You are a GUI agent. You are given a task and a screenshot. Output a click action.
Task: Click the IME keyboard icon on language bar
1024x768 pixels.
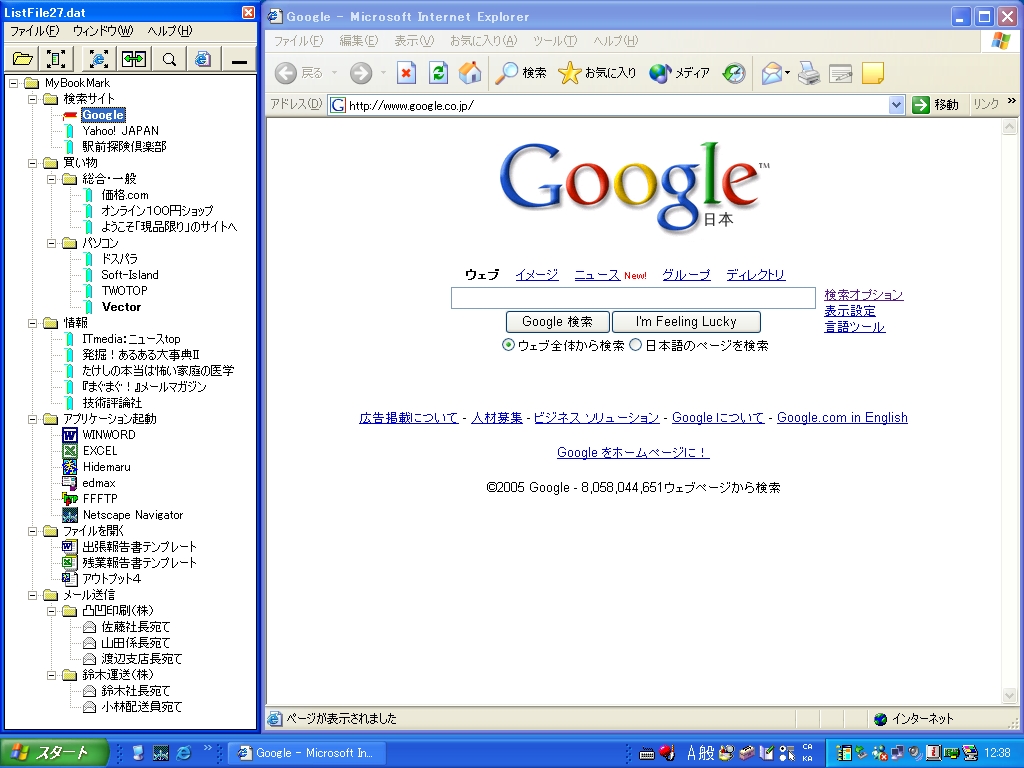pyautogui.click(x=647, y=754)
